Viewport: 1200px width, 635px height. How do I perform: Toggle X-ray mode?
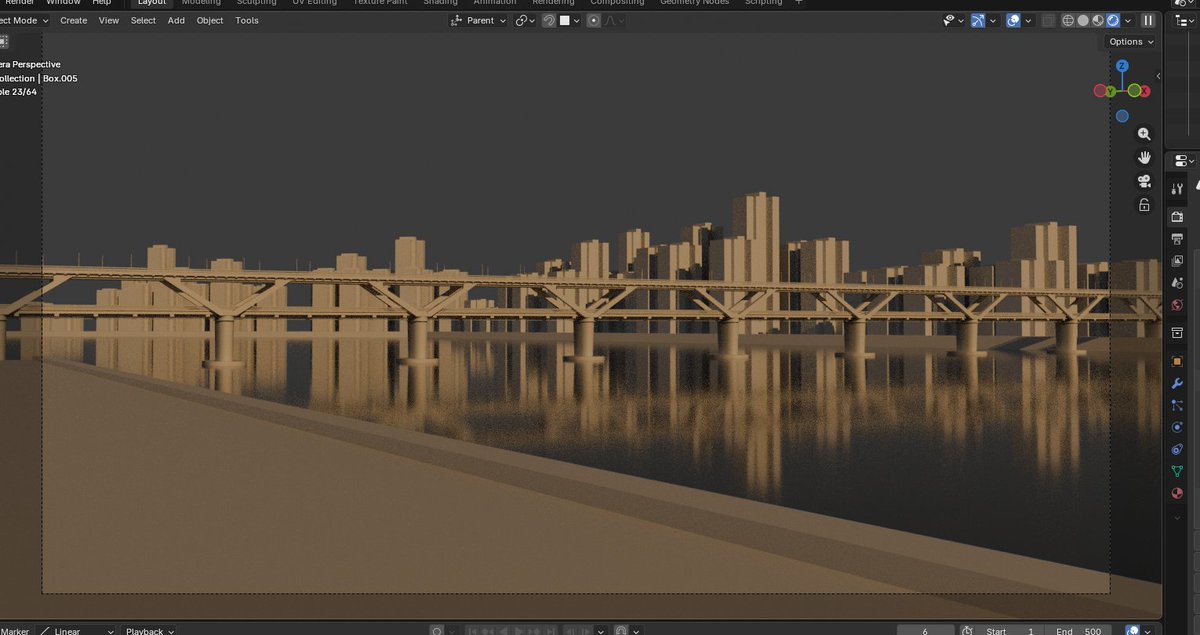pyautogui.click(x=1047, y=20)
